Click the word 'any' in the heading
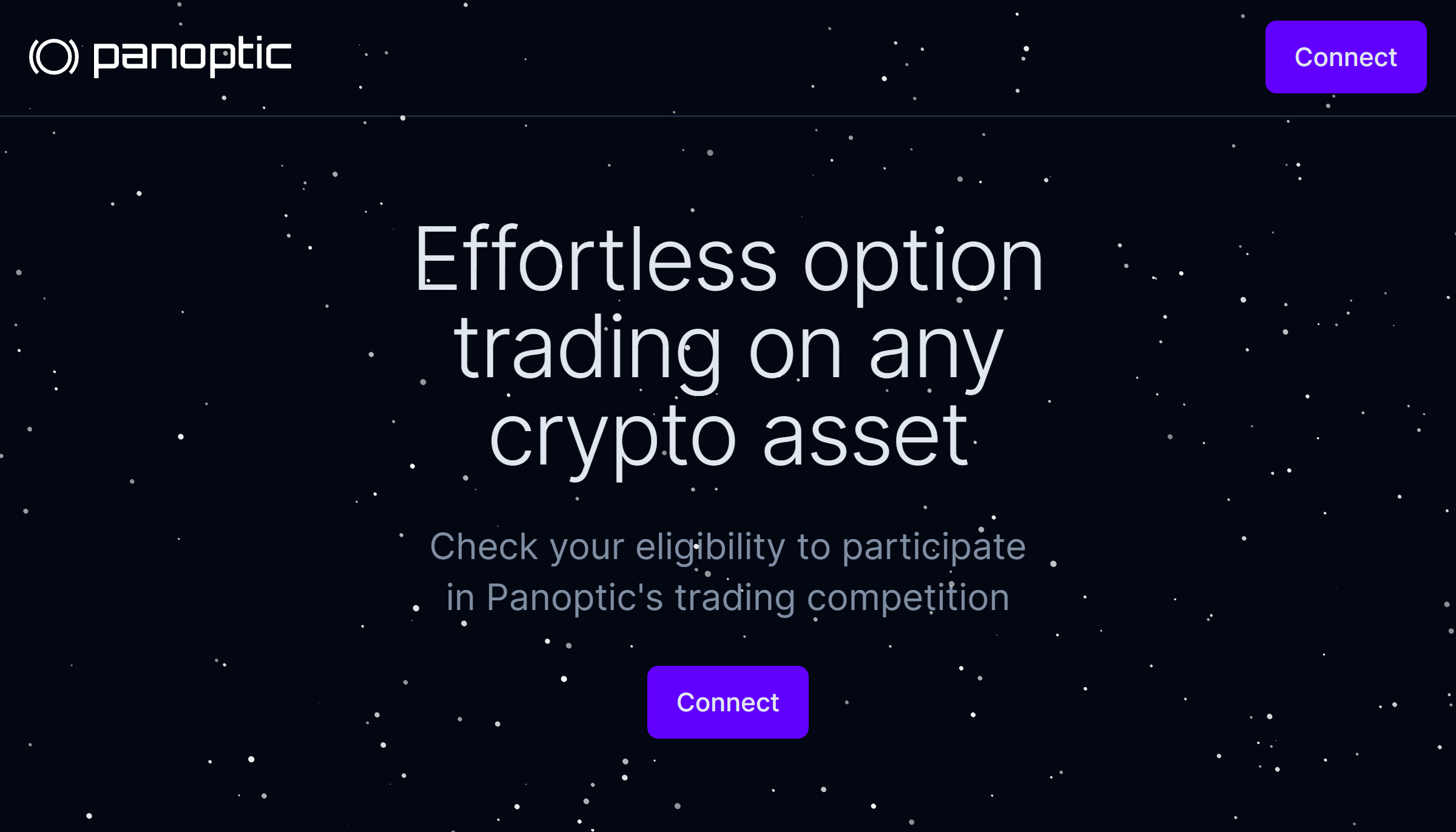The height and width of the screenshot is (832, 1456). coord(936,357)
